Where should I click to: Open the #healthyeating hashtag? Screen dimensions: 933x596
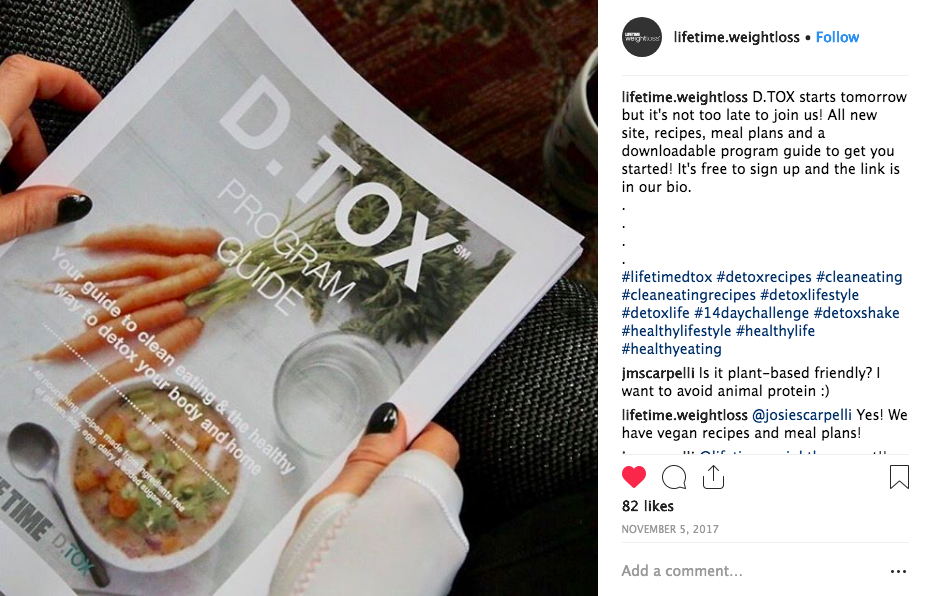coord(672,349)
